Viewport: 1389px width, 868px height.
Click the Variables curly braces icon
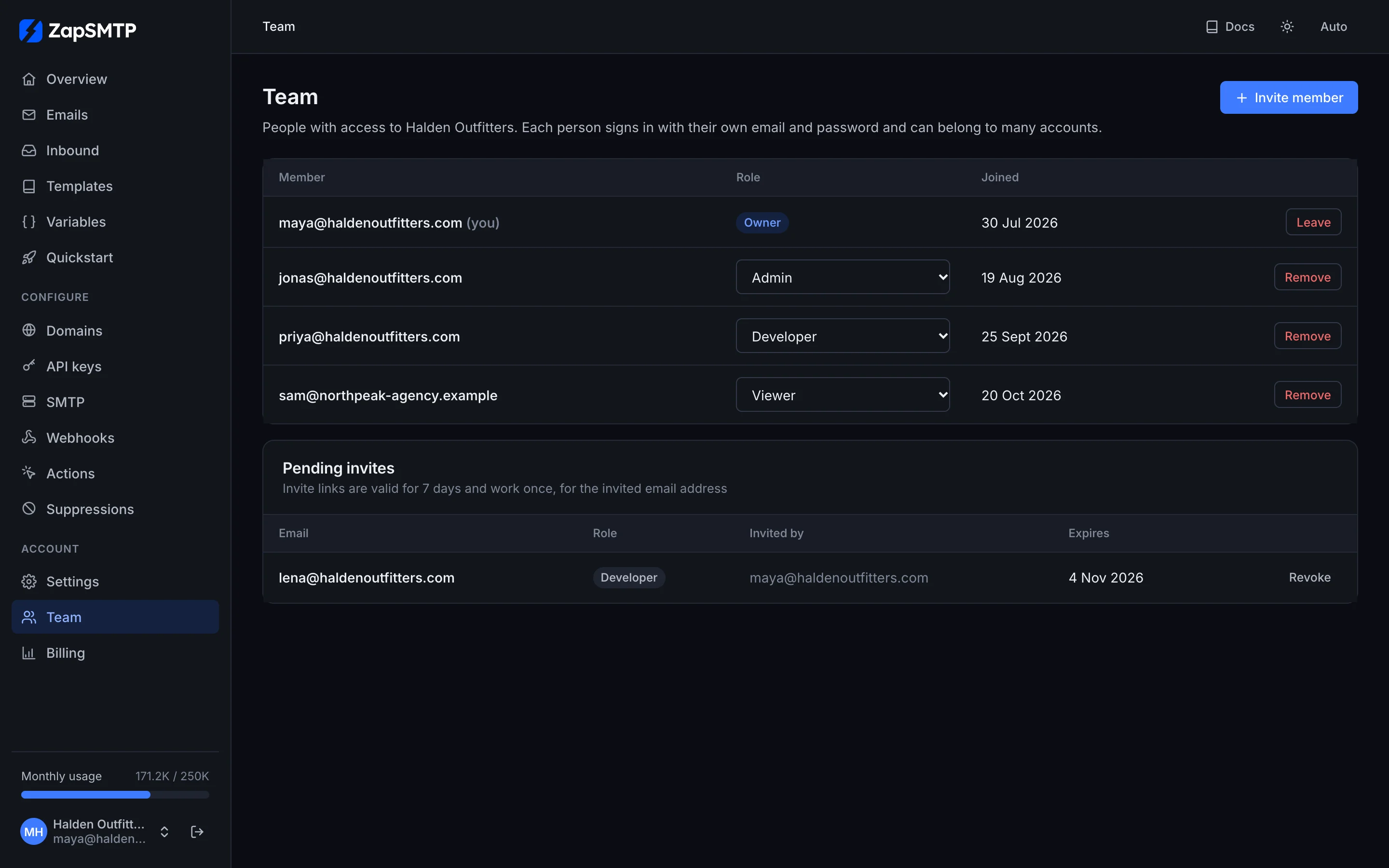point(29,222)
